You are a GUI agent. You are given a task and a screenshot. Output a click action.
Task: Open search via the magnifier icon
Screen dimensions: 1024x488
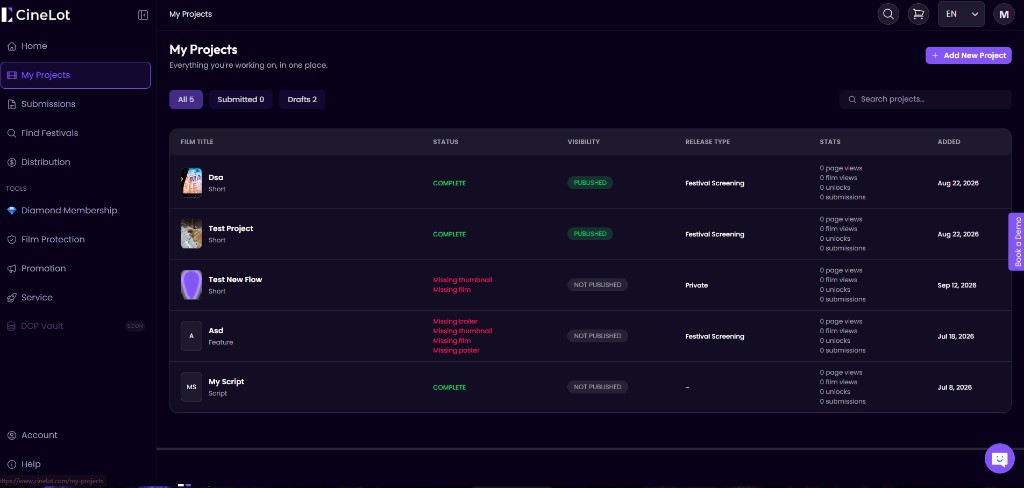[888, 14]
